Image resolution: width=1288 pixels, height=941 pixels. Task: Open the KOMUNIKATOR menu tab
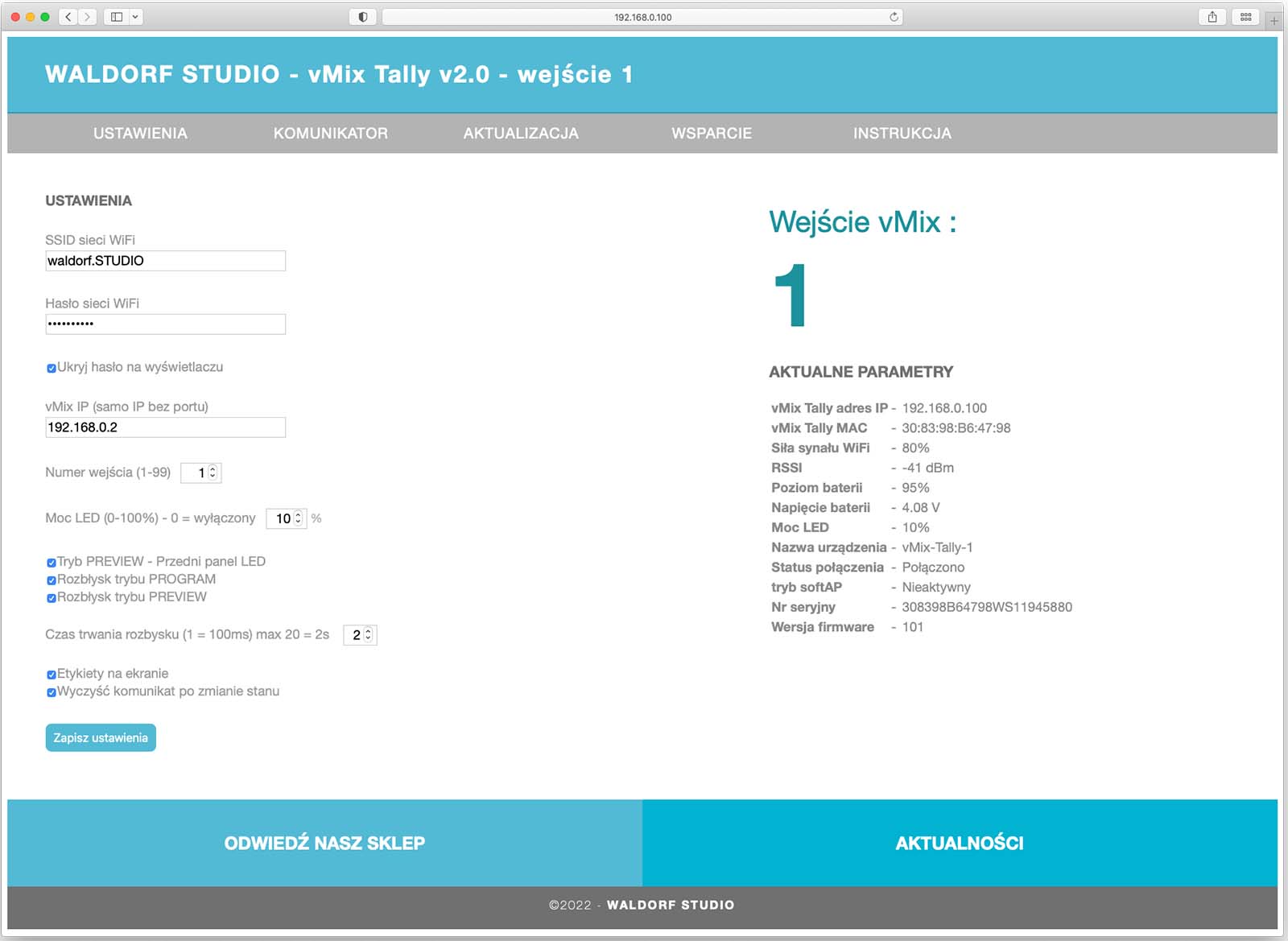point(330,134)
